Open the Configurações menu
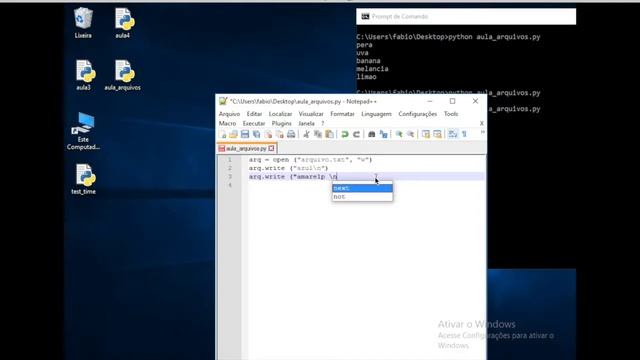The image size is (640, 360). pos(418,114)
